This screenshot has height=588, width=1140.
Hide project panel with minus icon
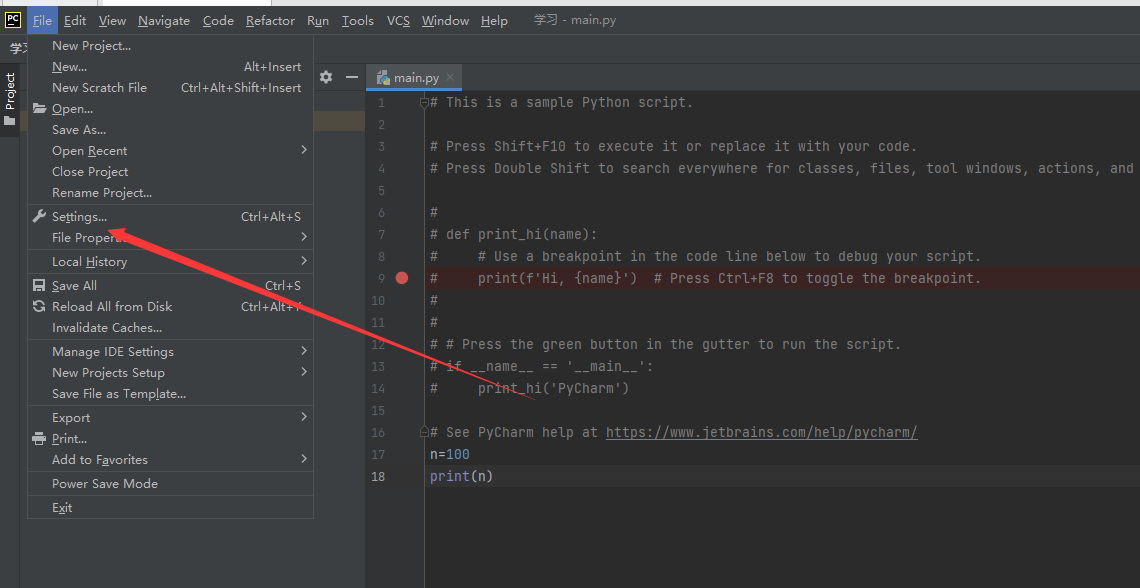pyautogui.click(x=352, y=77)
